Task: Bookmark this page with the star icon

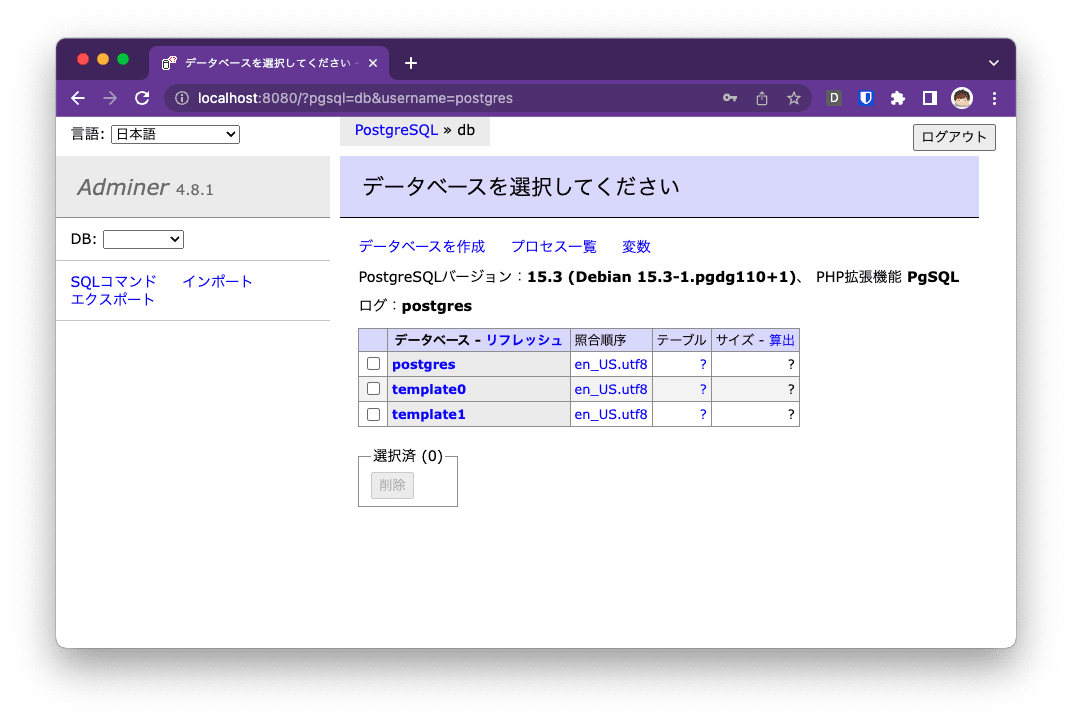Action: pyautogui.click(x=793, y=98)
